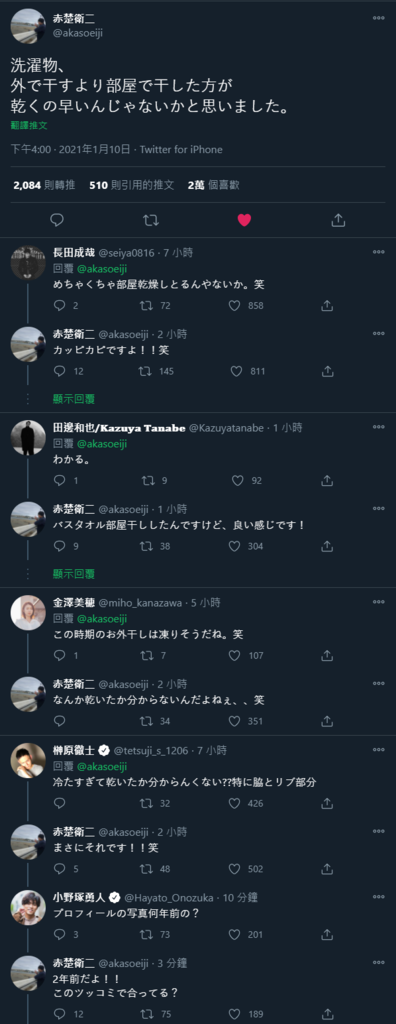The width and height of the screenshot is (396, 1024).
Task: Unlike the main tweet via the red heart
Action: pyautogui.click(x=244, y=220)
